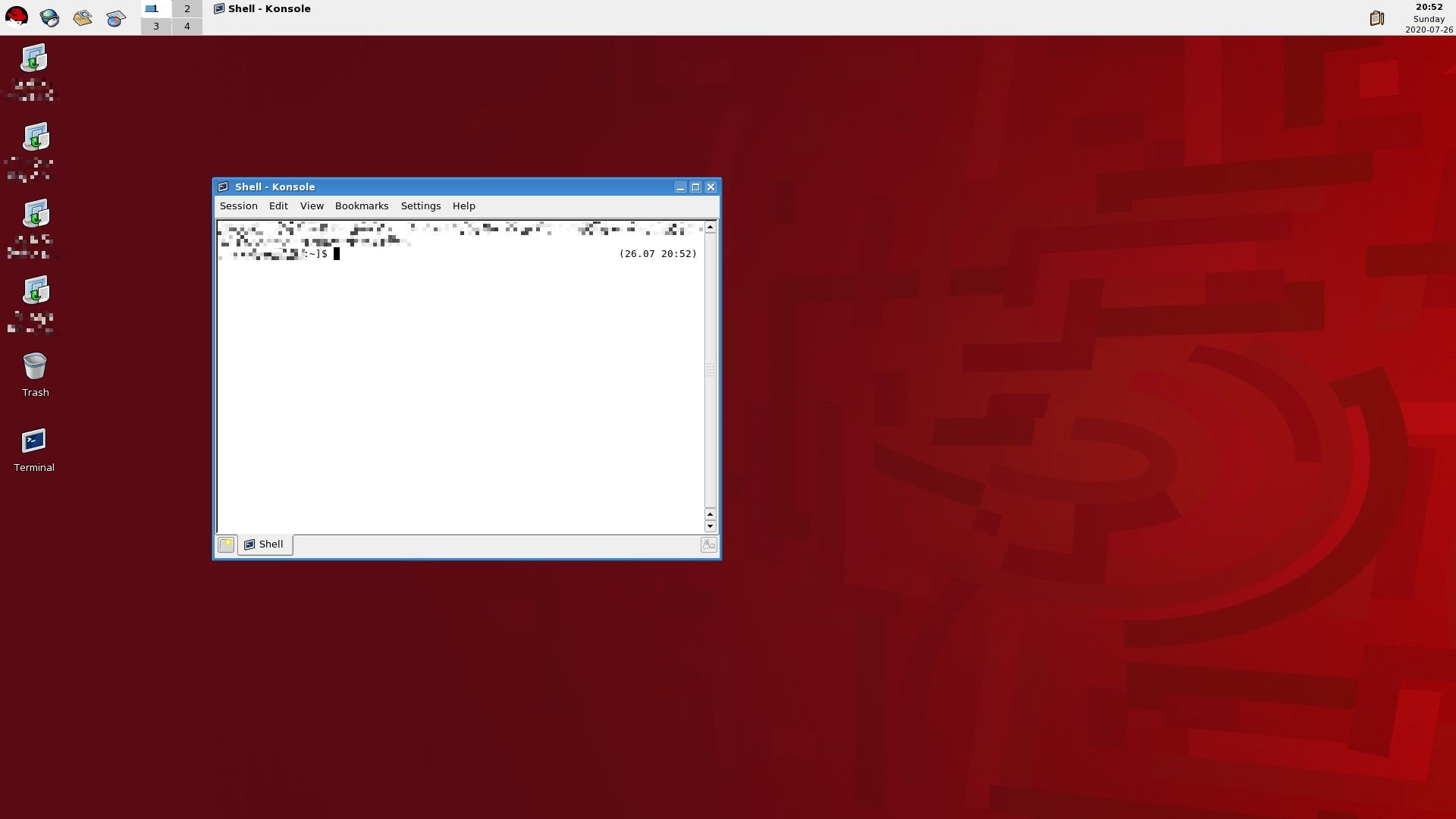Image resolution: width=1456 pixels, height=819 pixels.
Task: Launch the web browser globe icon
Action: coord(49,17)
